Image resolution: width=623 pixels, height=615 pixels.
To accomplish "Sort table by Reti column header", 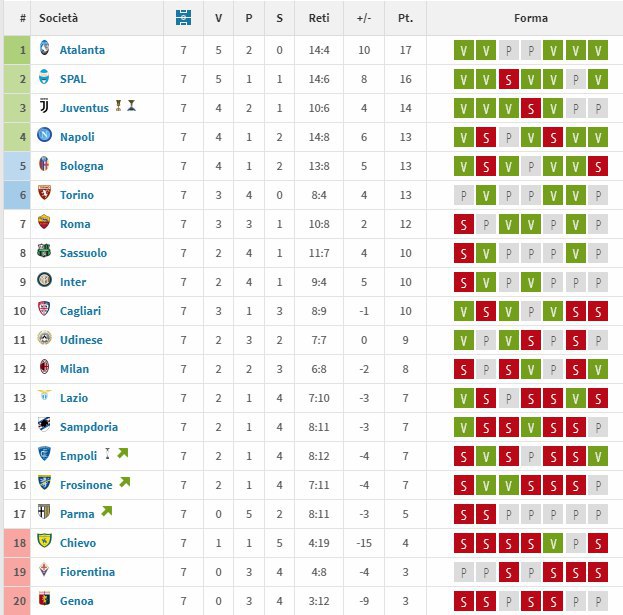I will coord(319,18).
